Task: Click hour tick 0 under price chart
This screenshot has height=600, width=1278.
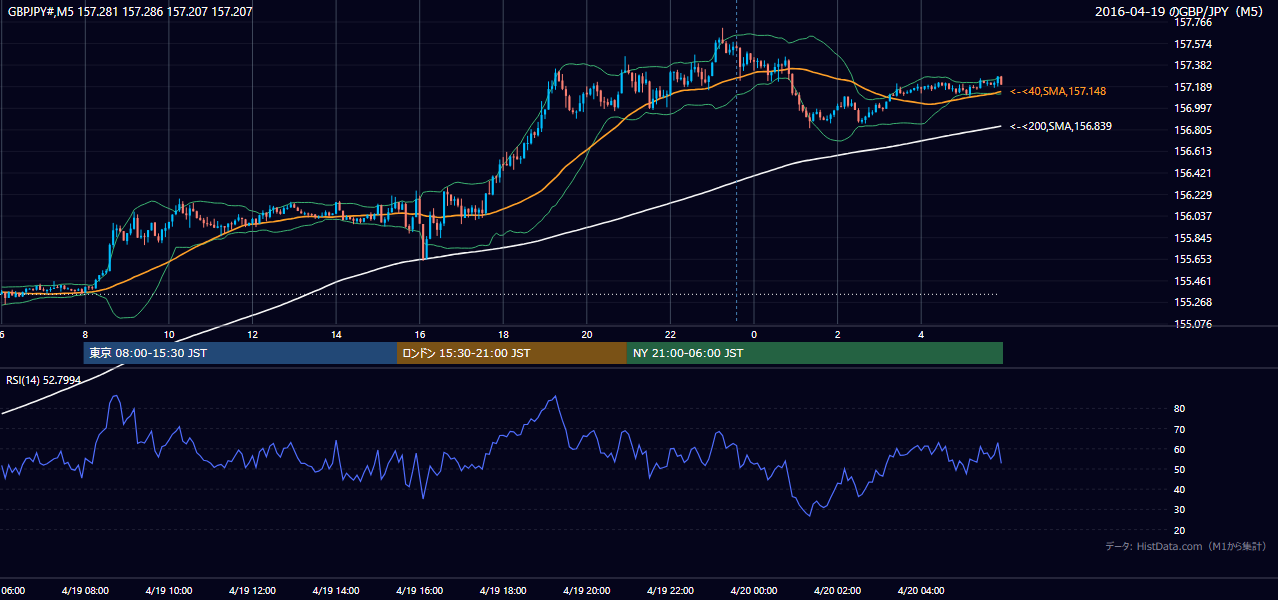Action: pyautogui.click(x=754, y=335)
